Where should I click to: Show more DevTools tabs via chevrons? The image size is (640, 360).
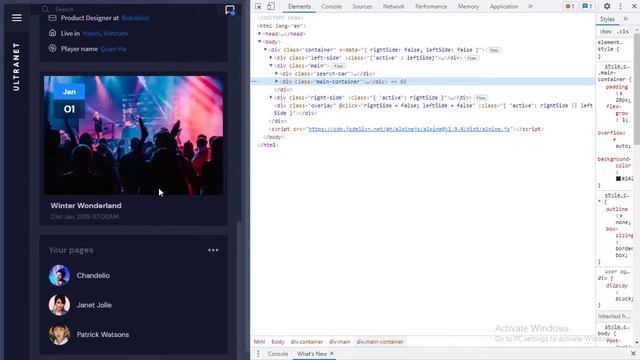pos(530,6)
